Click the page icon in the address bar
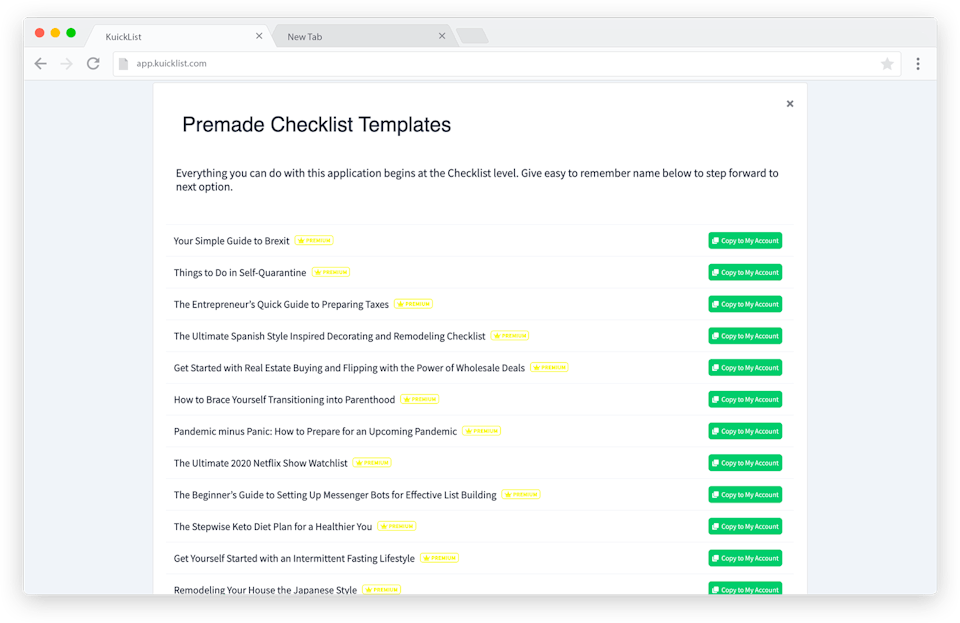The width and height of the screenshot is (960, 623). (x=124, y=63)
